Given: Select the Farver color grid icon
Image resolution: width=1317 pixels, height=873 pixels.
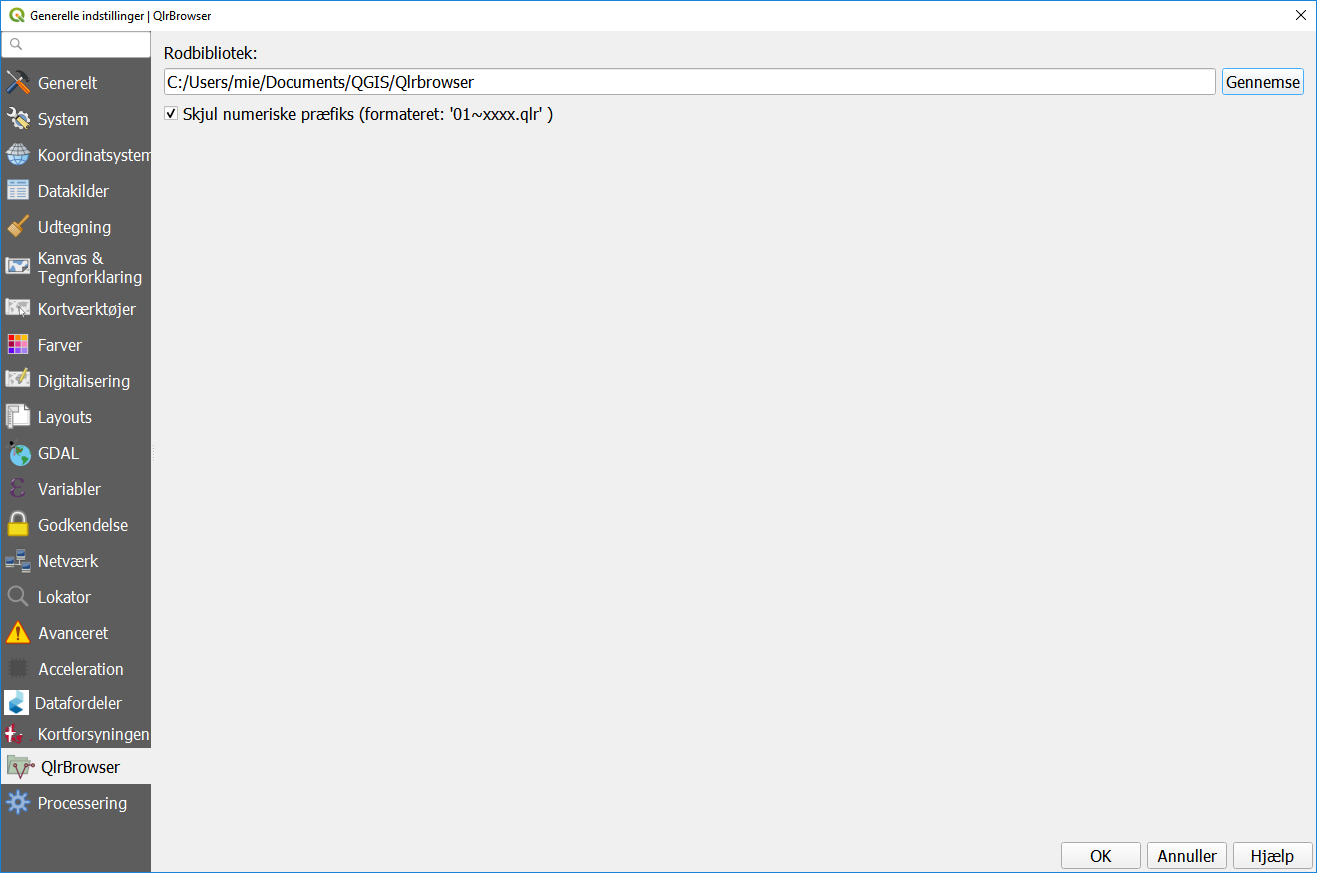Looking at the screenshot, I should point(18,345).
